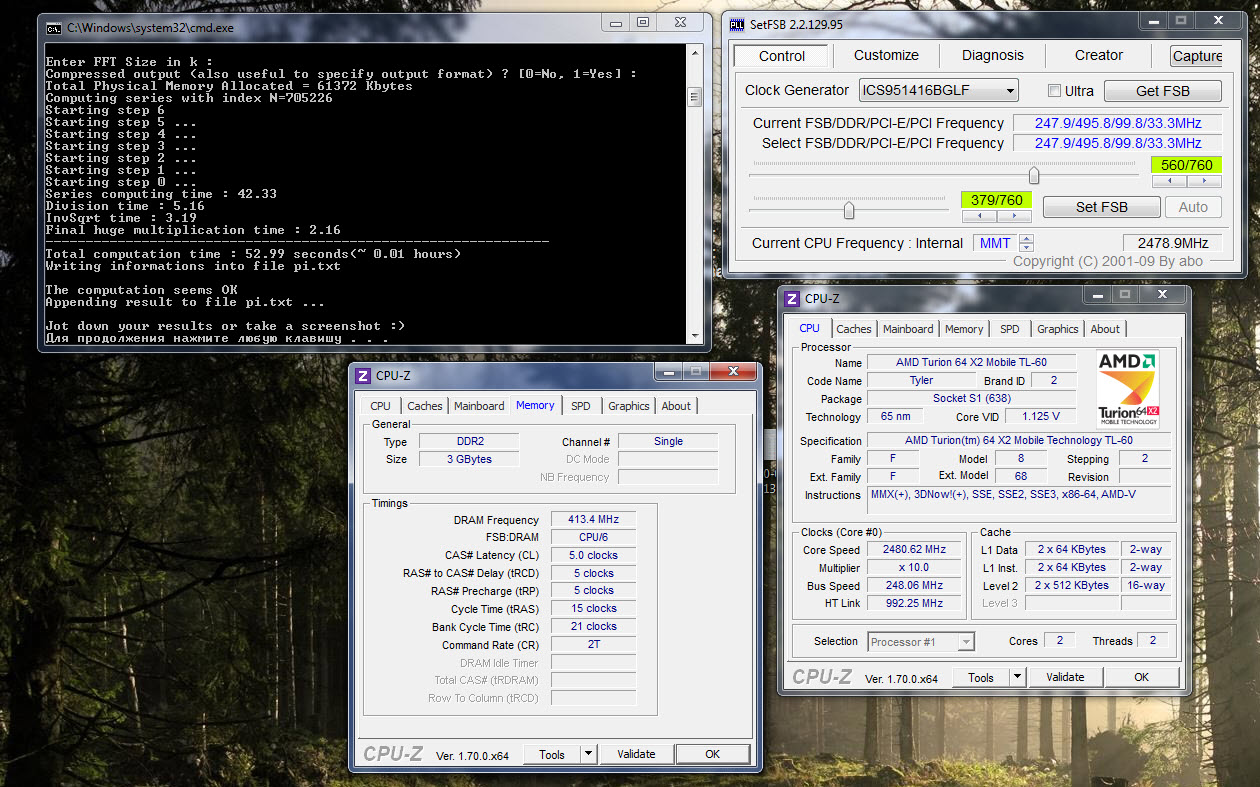Click the FSB:DRAM value CPU/6
The height and width of the screenshot is (787, 1260).
(593, 537)
